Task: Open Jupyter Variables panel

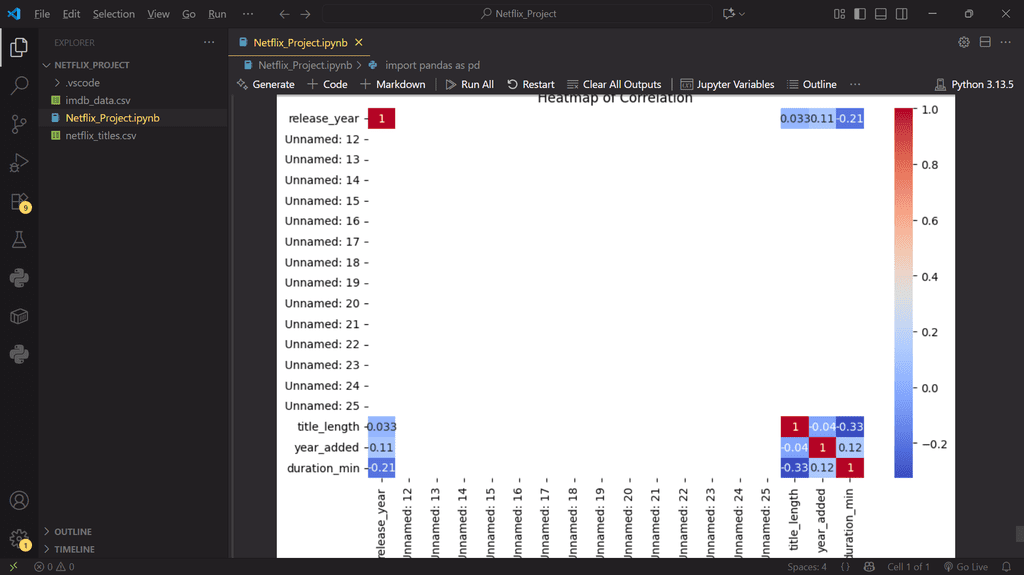Action: point(727,84)
